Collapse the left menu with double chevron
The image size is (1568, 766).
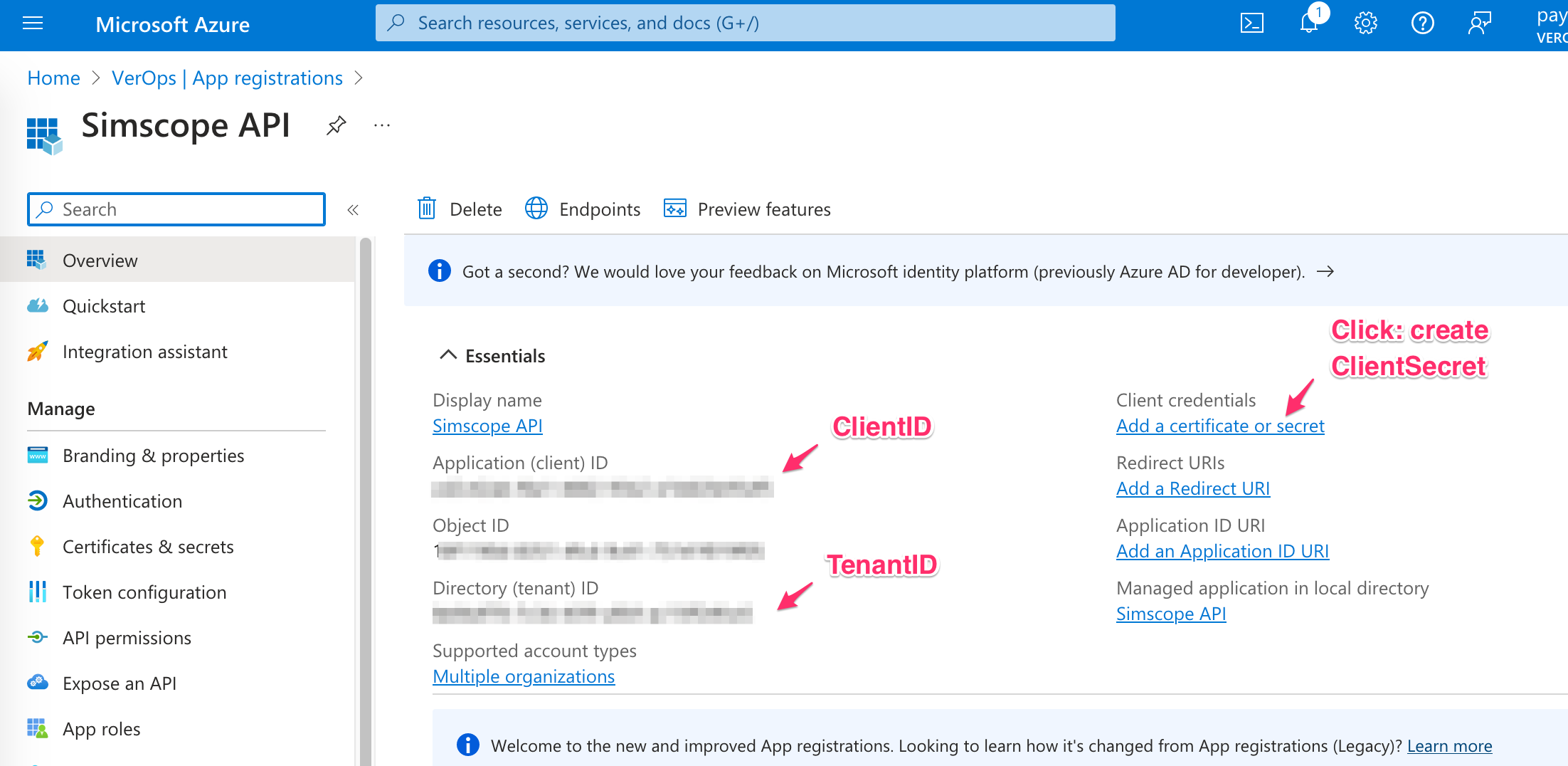[352, 209]
